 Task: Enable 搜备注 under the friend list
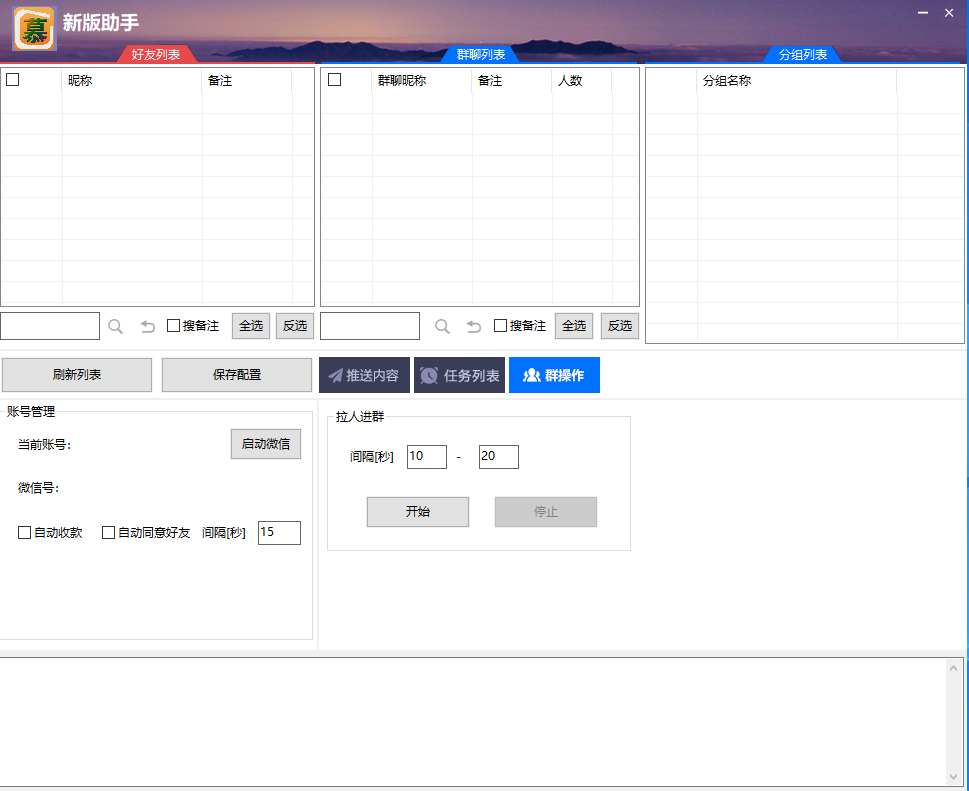174,326
